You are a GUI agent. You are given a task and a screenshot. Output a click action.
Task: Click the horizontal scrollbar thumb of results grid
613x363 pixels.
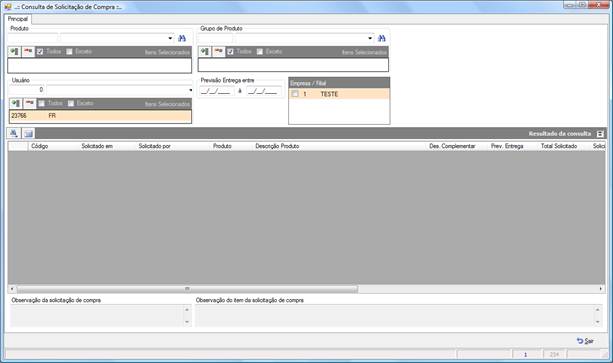187,289
